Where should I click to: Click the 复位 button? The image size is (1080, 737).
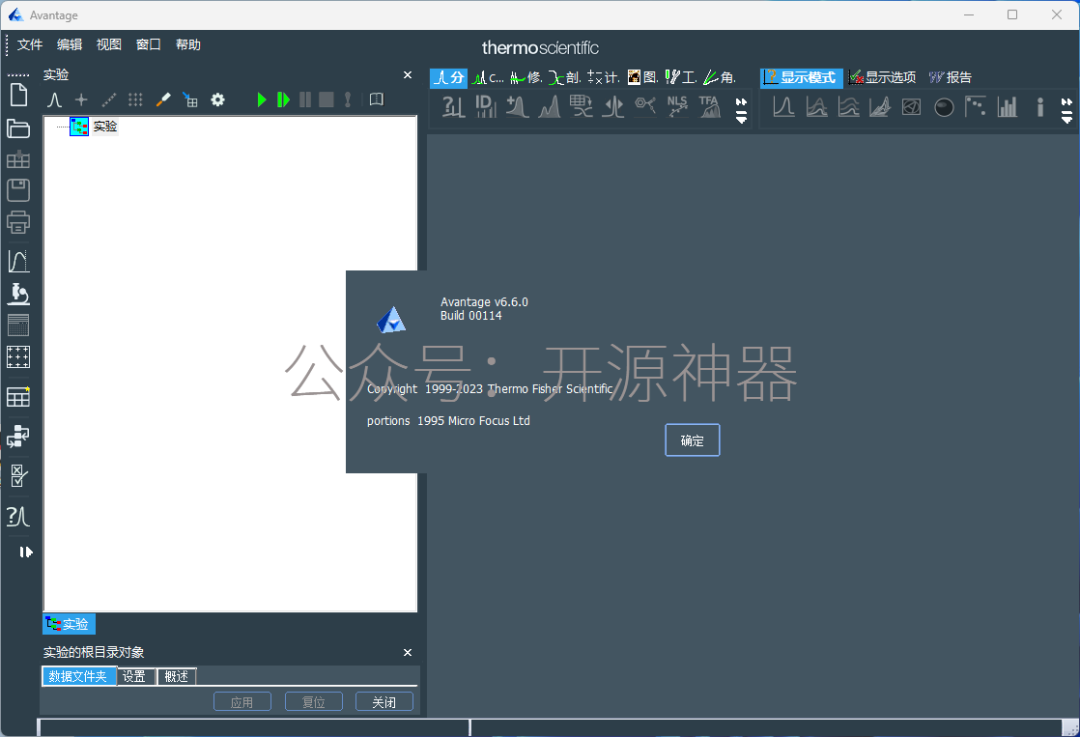(x=313, y=702)
